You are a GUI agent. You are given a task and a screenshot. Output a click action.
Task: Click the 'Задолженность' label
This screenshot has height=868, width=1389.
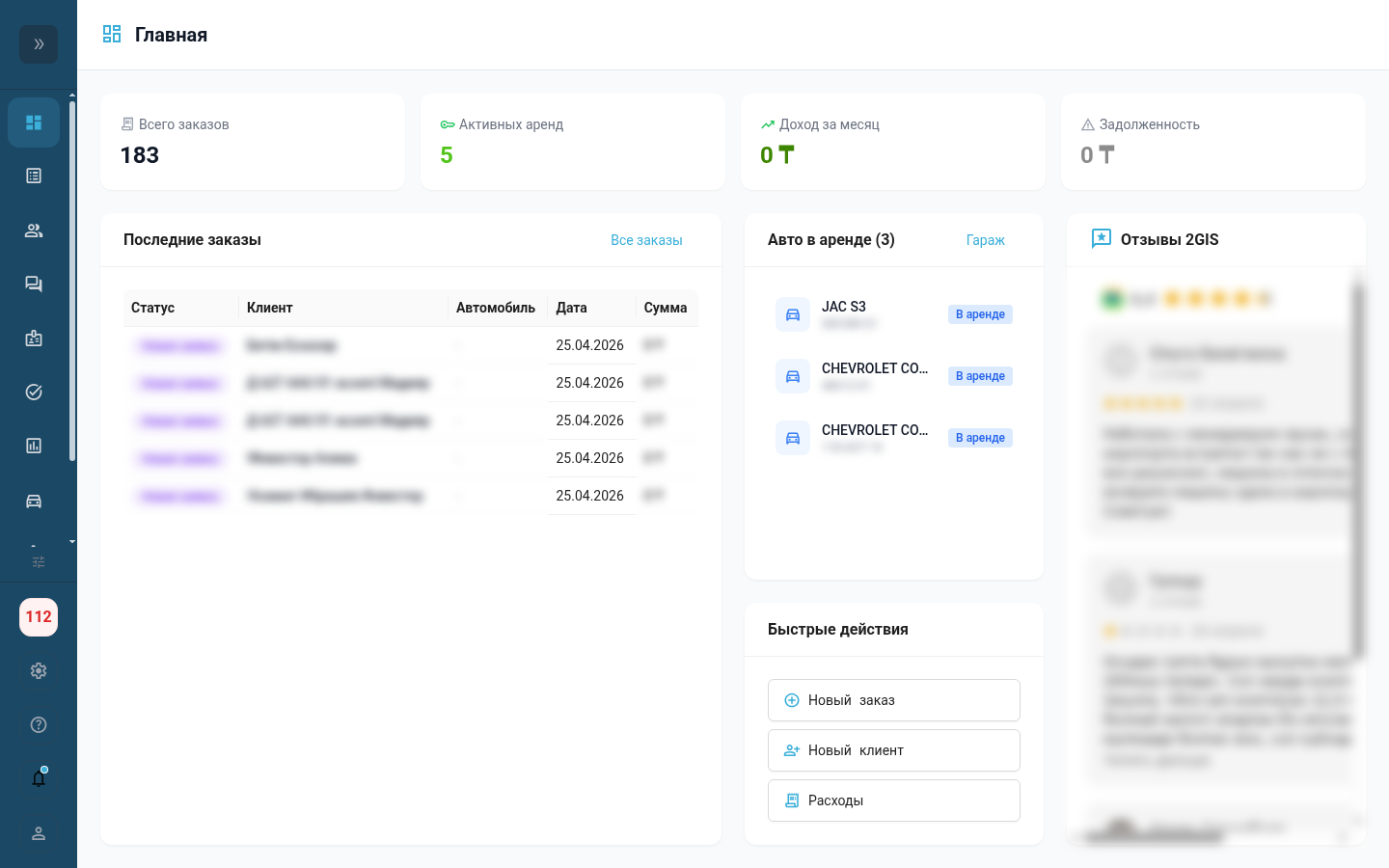tap(1150, 124)
